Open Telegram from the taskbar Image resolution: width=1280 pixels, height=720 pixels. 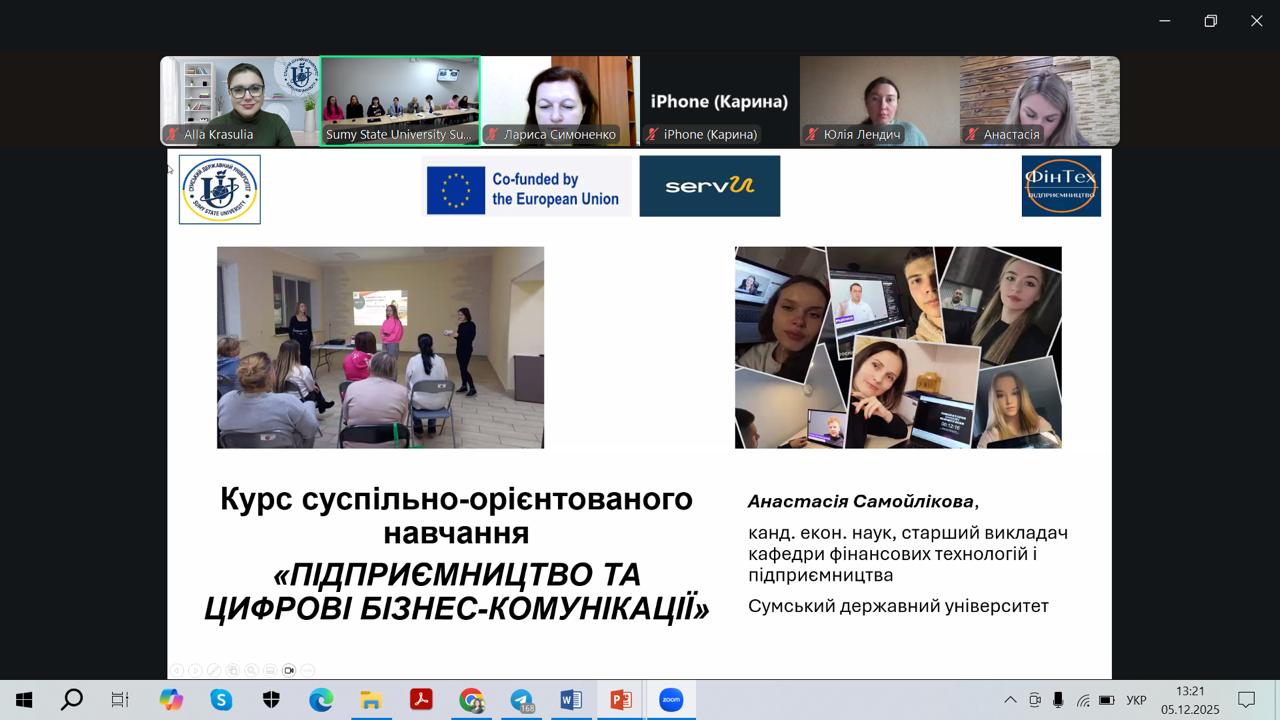(x=521, y=700)
